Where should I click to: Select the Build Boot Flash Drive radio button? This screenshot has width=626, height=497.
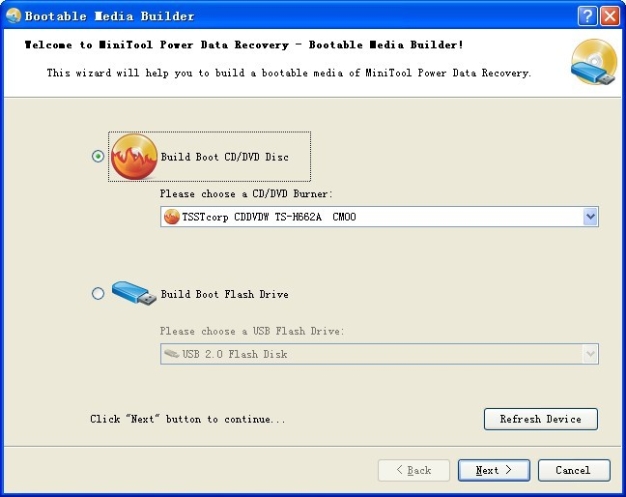point(97,294)
